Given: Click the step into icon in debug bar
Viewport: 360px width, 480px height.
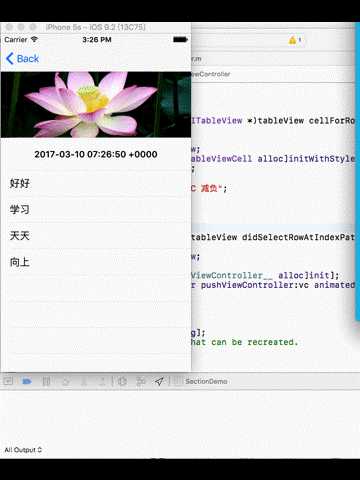Looking at the screenshot, I should (x=84, y=381).
